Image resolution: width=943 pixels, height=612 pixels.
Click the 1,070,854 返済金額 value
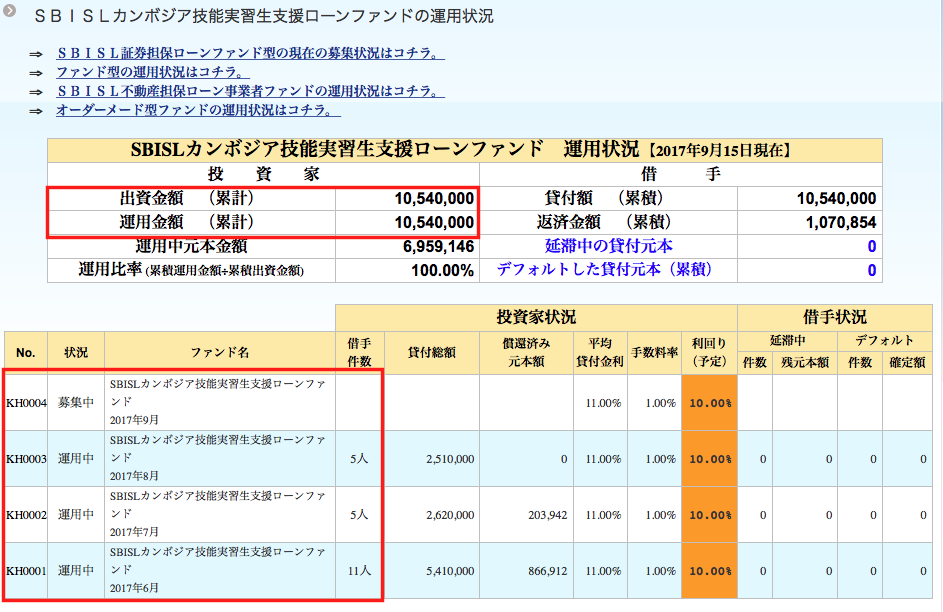pos(841,222)
